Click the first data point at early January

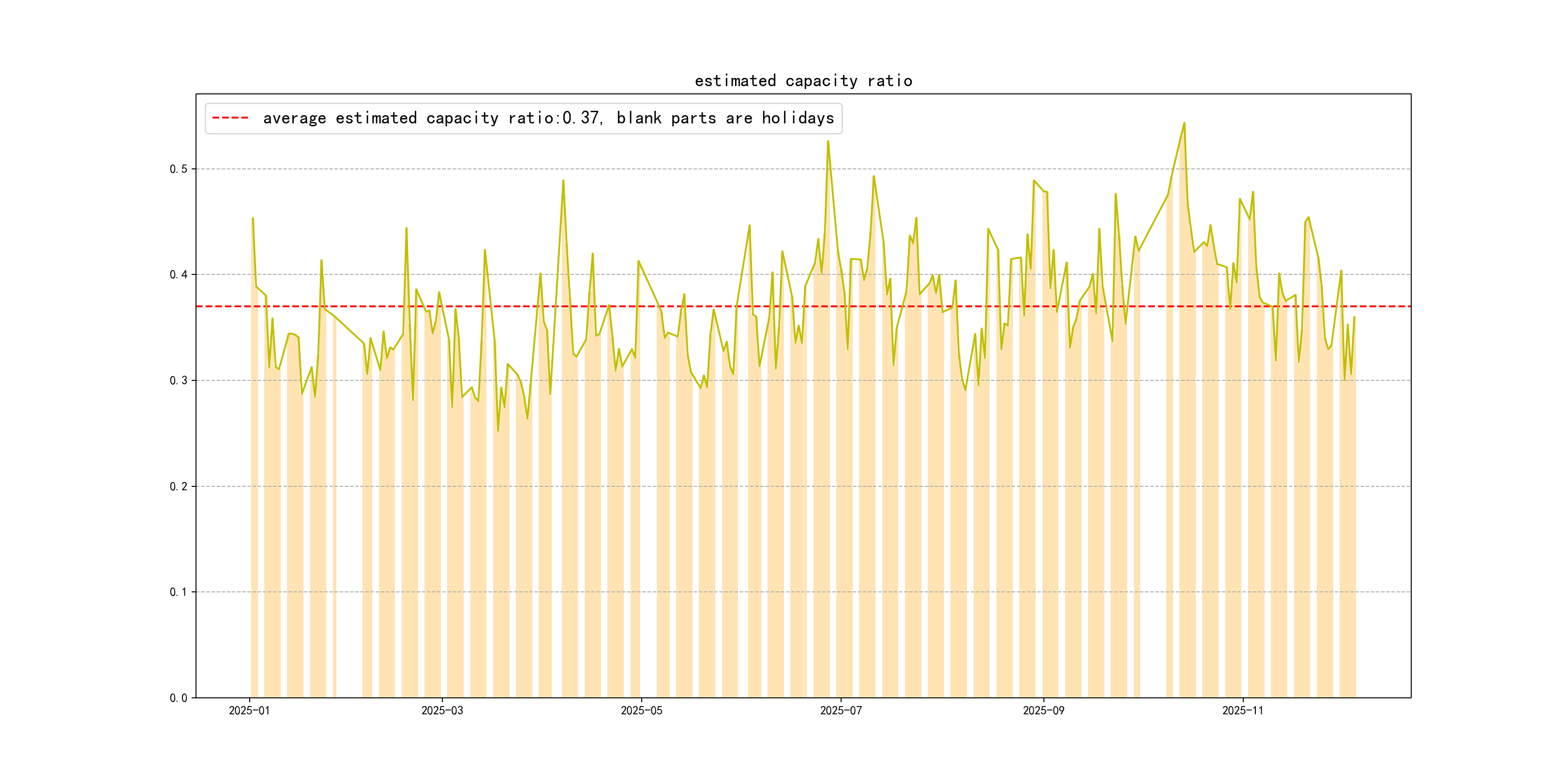click(x=253, y=219)
